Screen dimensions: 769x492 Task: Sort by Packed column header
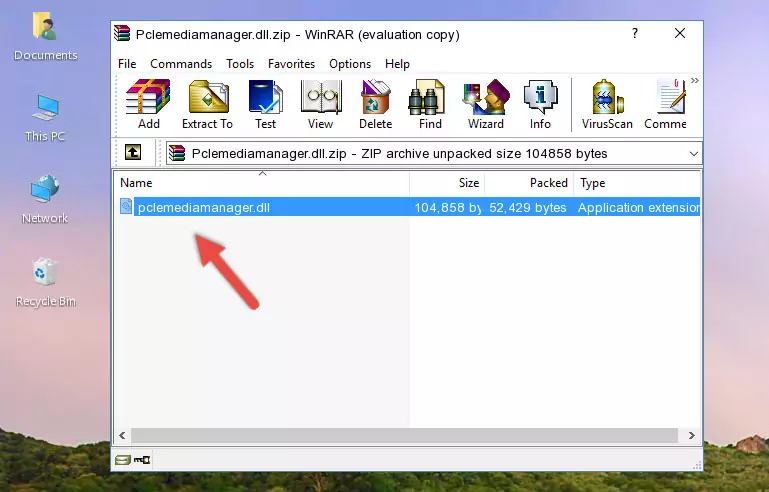pos(529,182)
